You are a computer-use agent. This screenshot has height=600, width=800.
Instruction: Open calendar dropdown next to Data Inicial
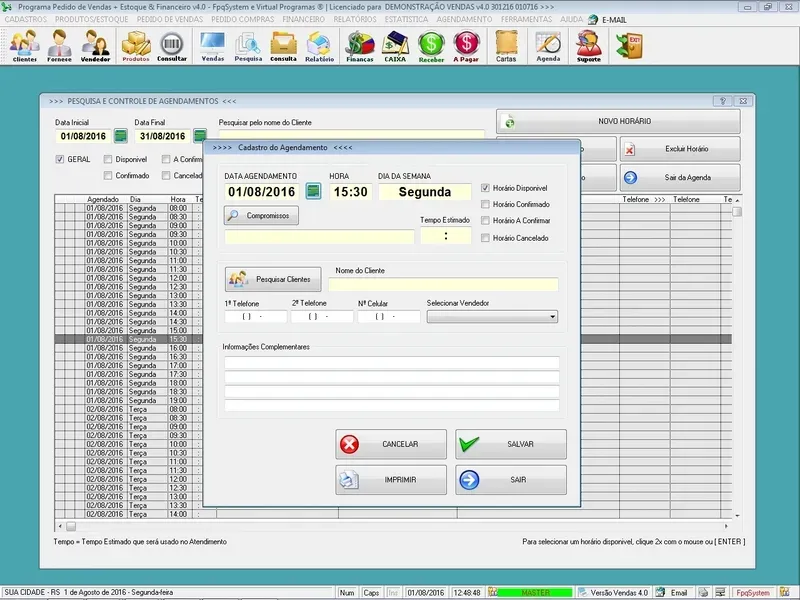click(x=121, y=136)
